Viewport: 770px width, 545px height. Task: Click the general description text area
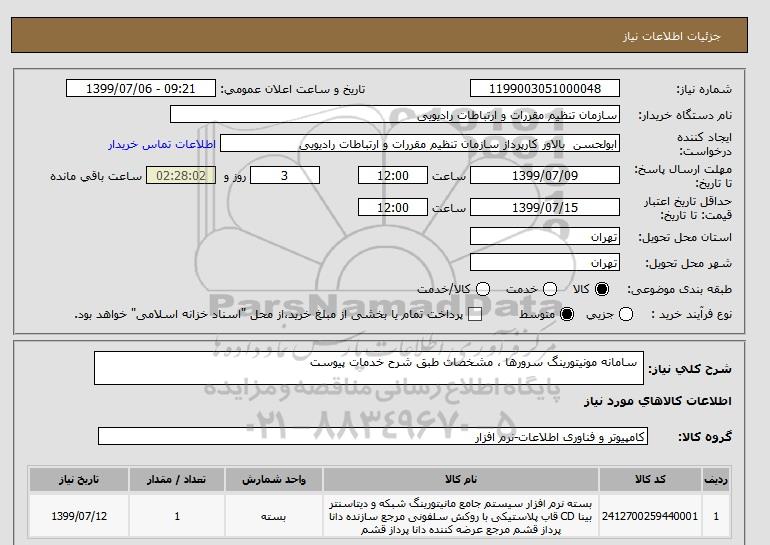369,368
